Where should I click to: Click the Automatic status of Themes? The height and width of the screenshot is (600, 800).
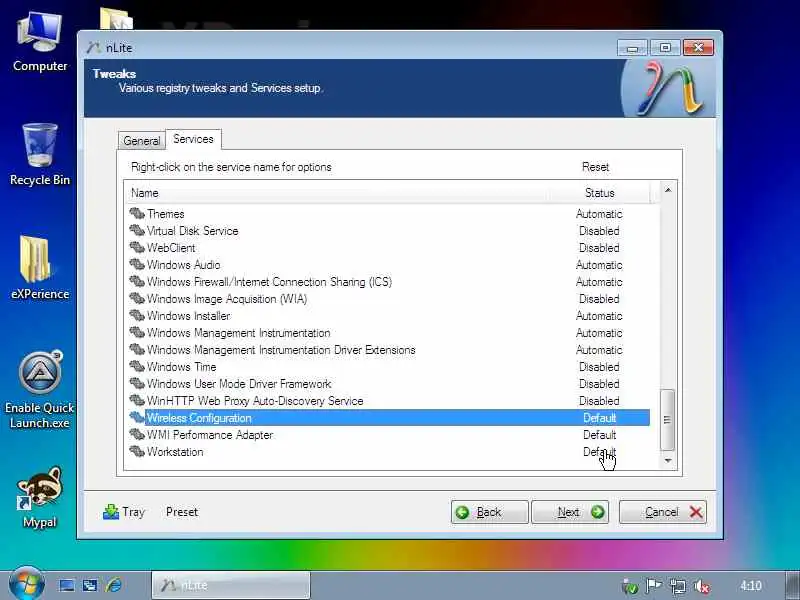tap(599, 214)
